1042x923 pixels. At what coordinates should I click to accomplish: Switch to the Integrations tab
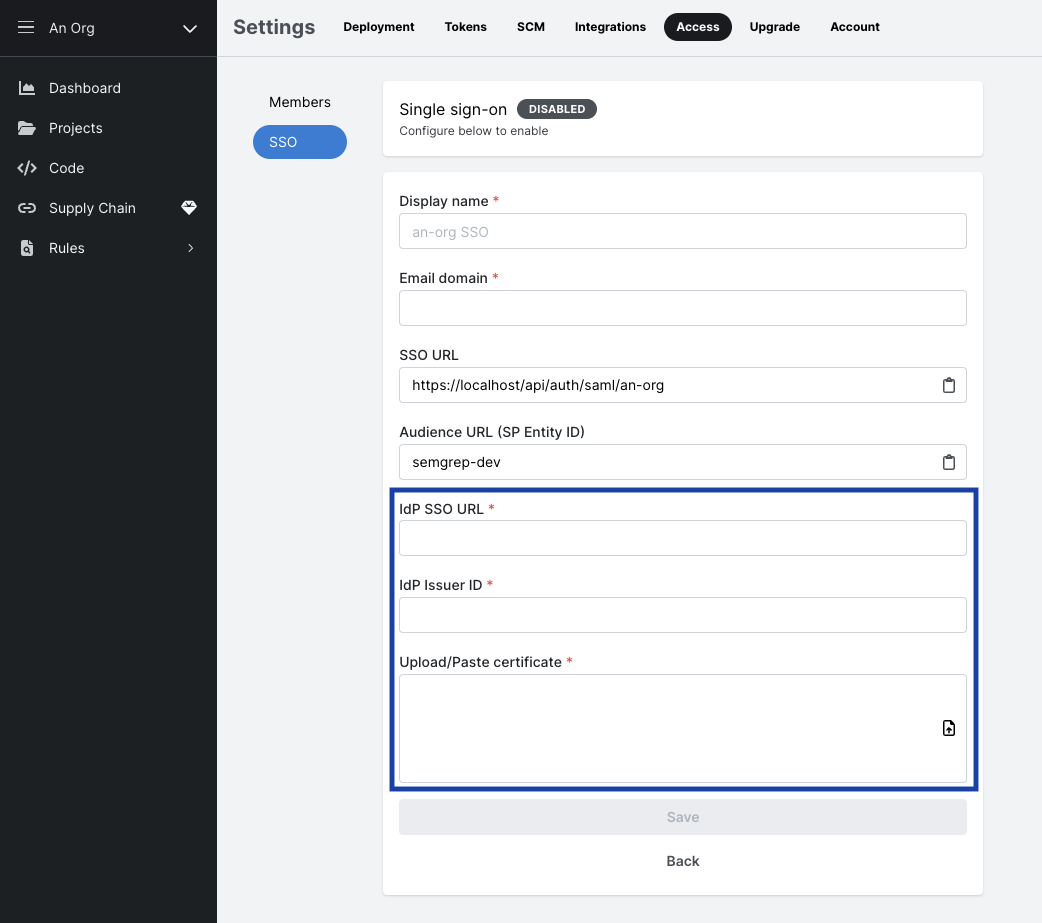[x=610, y=27]
